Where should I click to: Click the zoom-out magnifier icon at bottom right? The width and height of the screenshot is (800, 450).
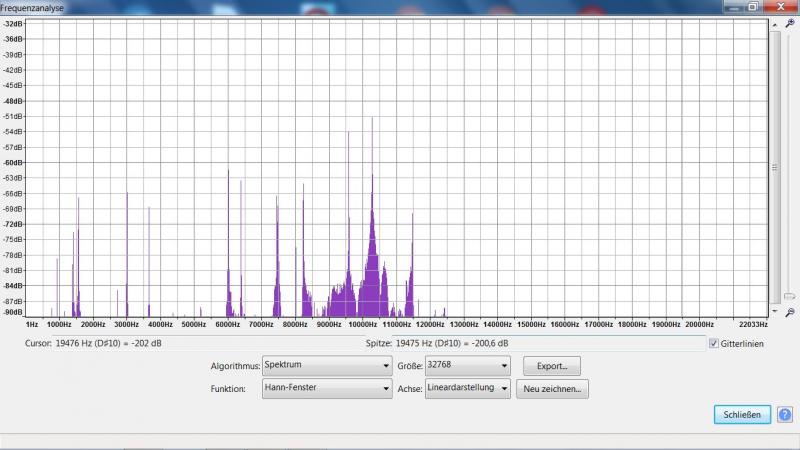[789, 312]
